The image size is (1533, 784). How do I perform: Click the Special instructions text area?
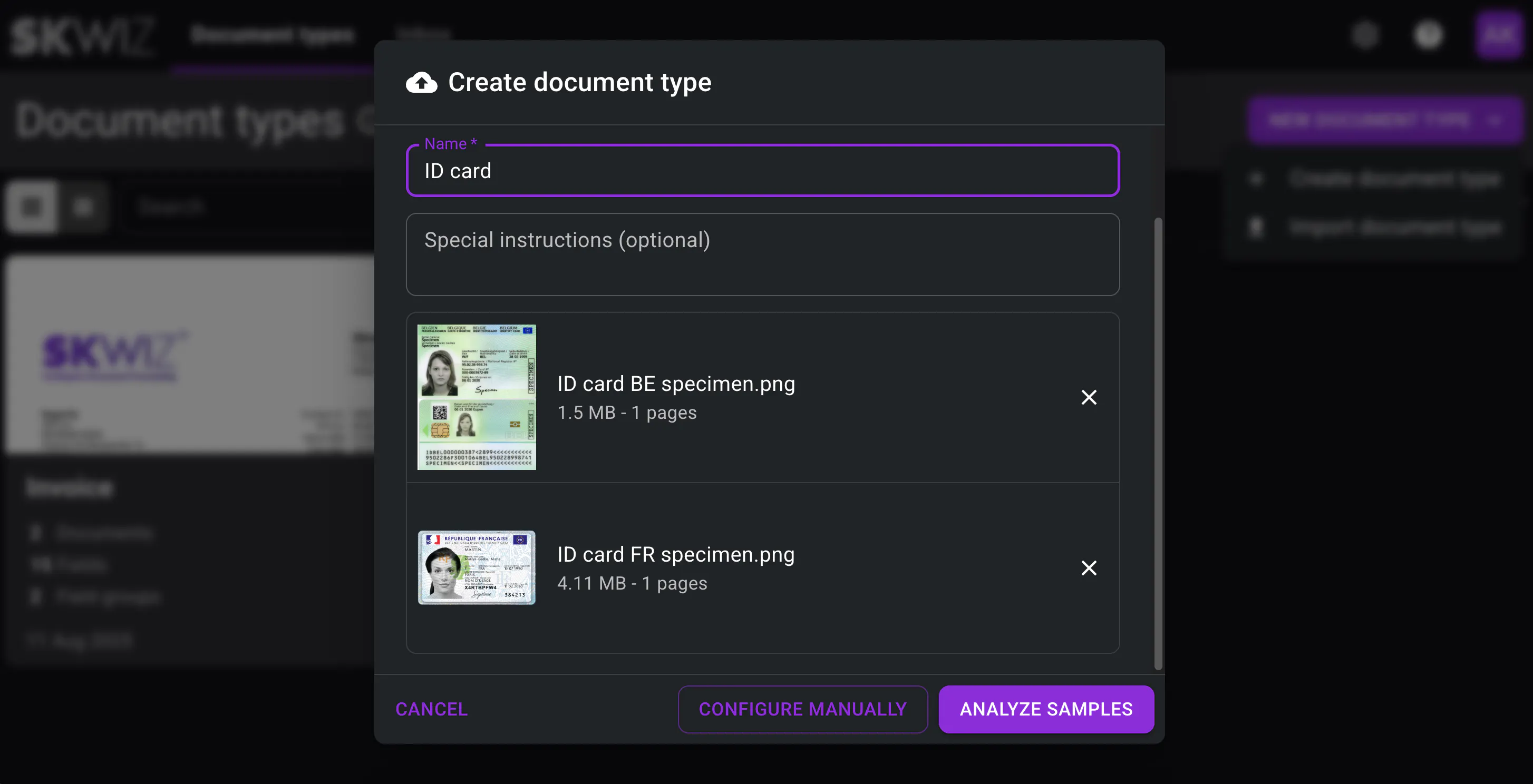762,254
